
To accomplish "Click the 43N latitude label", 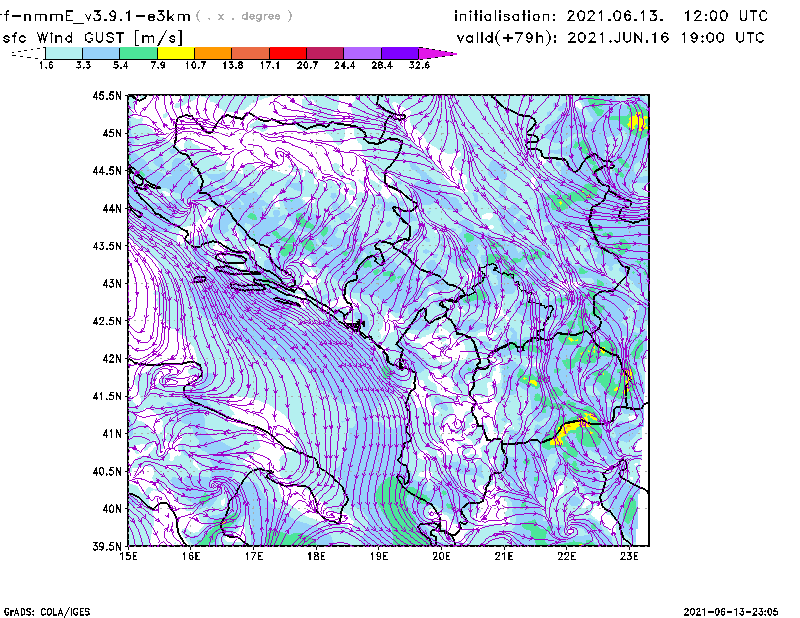I will pyautogui.click(x=112, y=283).
